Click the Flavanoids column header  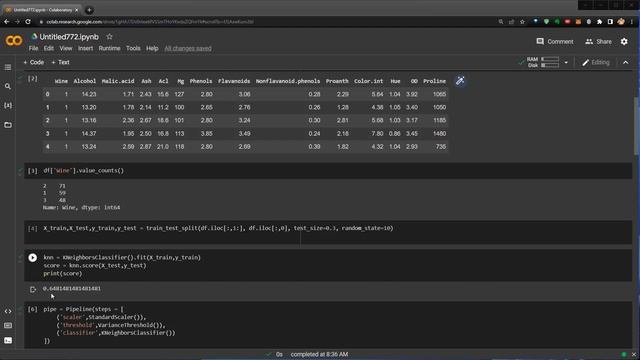(234, 81)
